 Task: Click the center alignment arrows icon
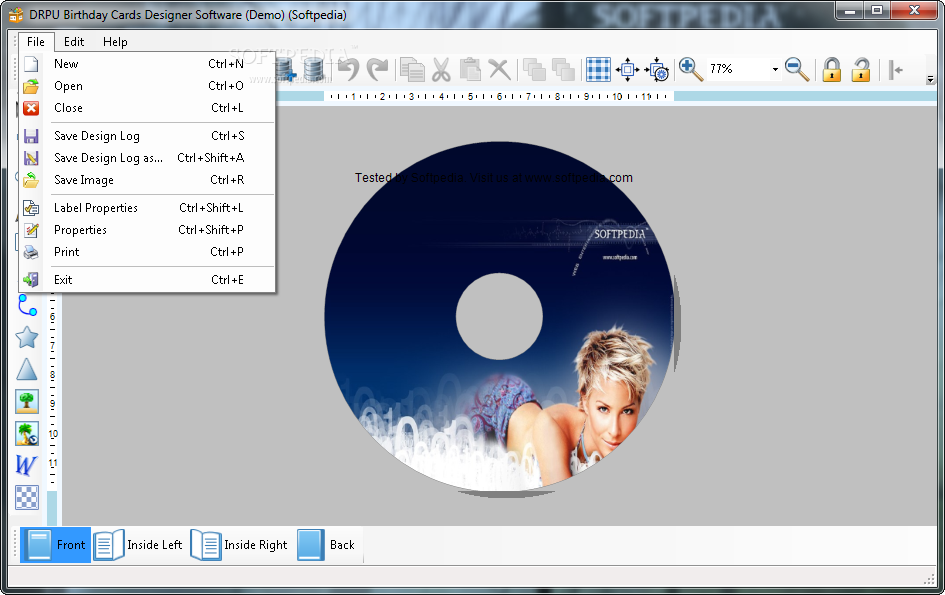click(x=627, y=69)
